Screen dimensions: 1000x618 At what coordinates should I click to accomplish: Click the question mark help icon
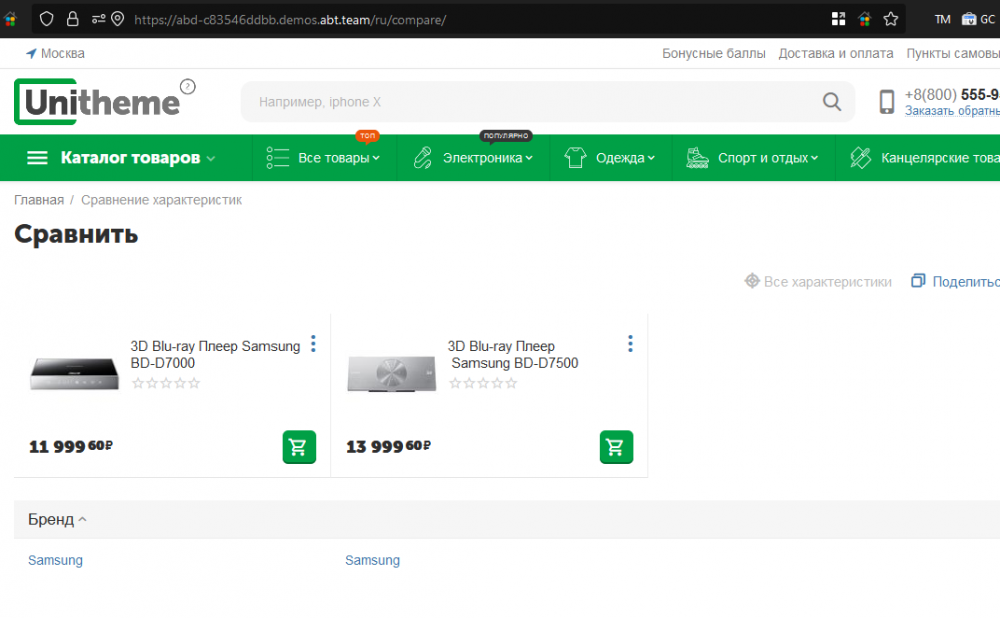(188, 87)
